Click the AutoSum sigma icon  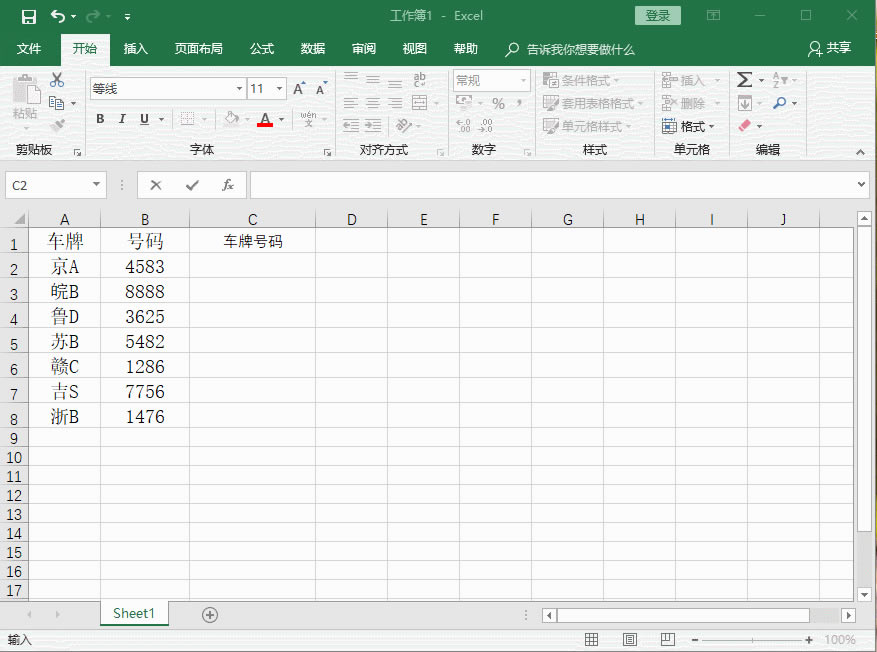(744, 80)
